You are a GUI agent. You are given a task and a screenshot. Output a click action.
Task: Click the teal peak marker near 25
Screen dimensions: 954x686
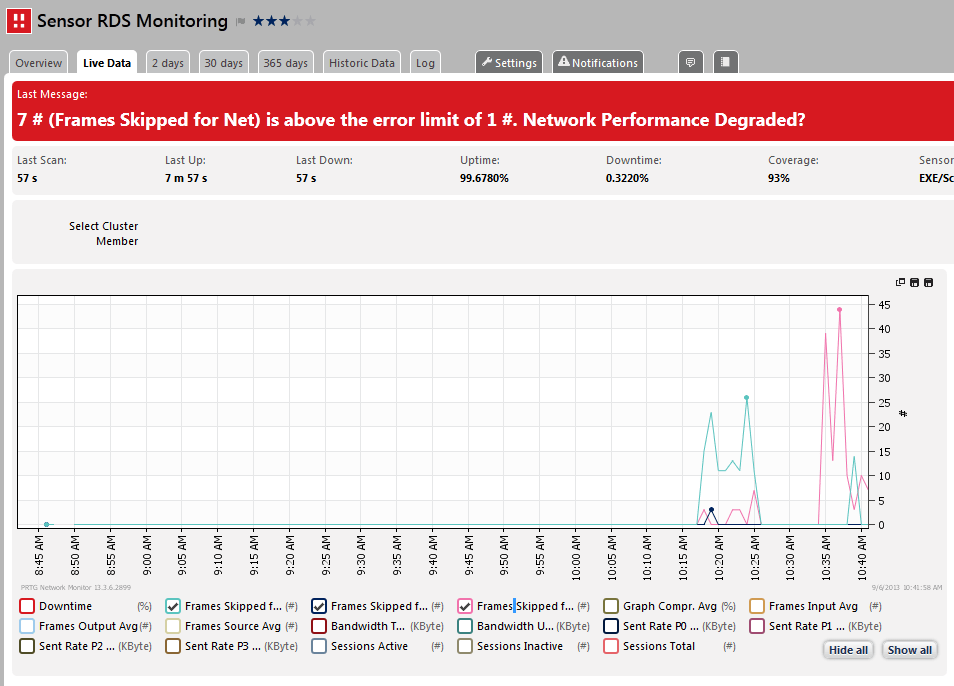747,398
